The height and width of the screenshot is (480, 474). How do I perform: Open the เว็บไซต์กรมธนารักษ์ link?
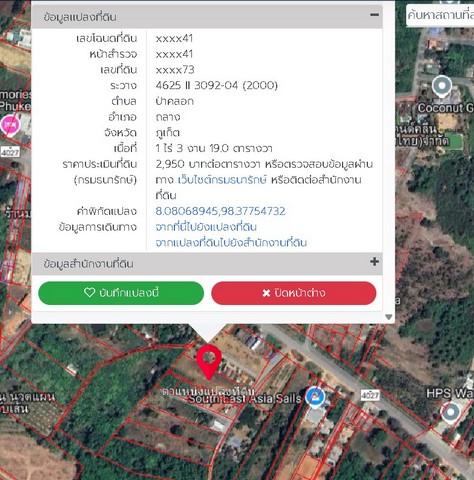(222, 180)
